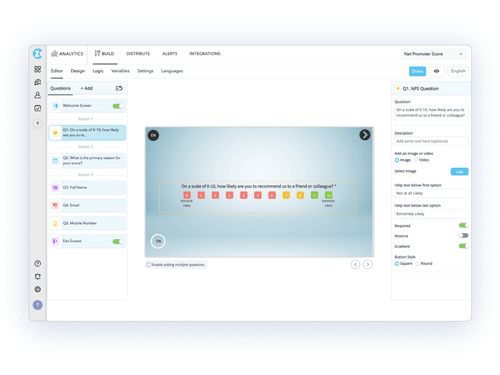Select the Square button style

pos(397,264)
